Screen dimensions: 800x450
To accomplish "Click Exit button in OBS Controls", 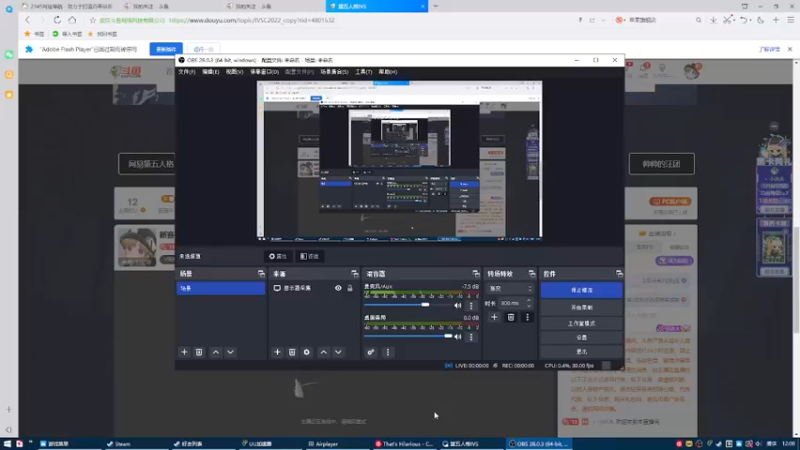I will pyautogui.click(x=582, y=352).
